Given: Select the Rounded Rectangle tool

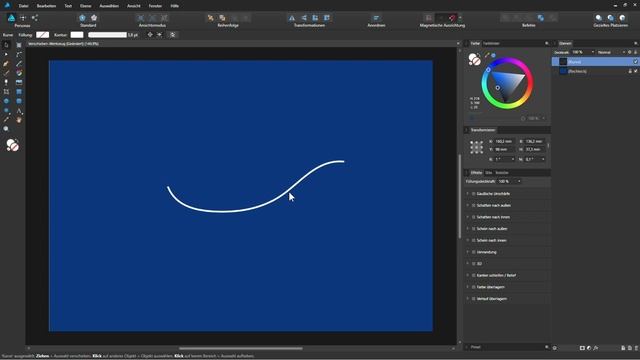Looking at the screenshot, I should coord(19,101).
